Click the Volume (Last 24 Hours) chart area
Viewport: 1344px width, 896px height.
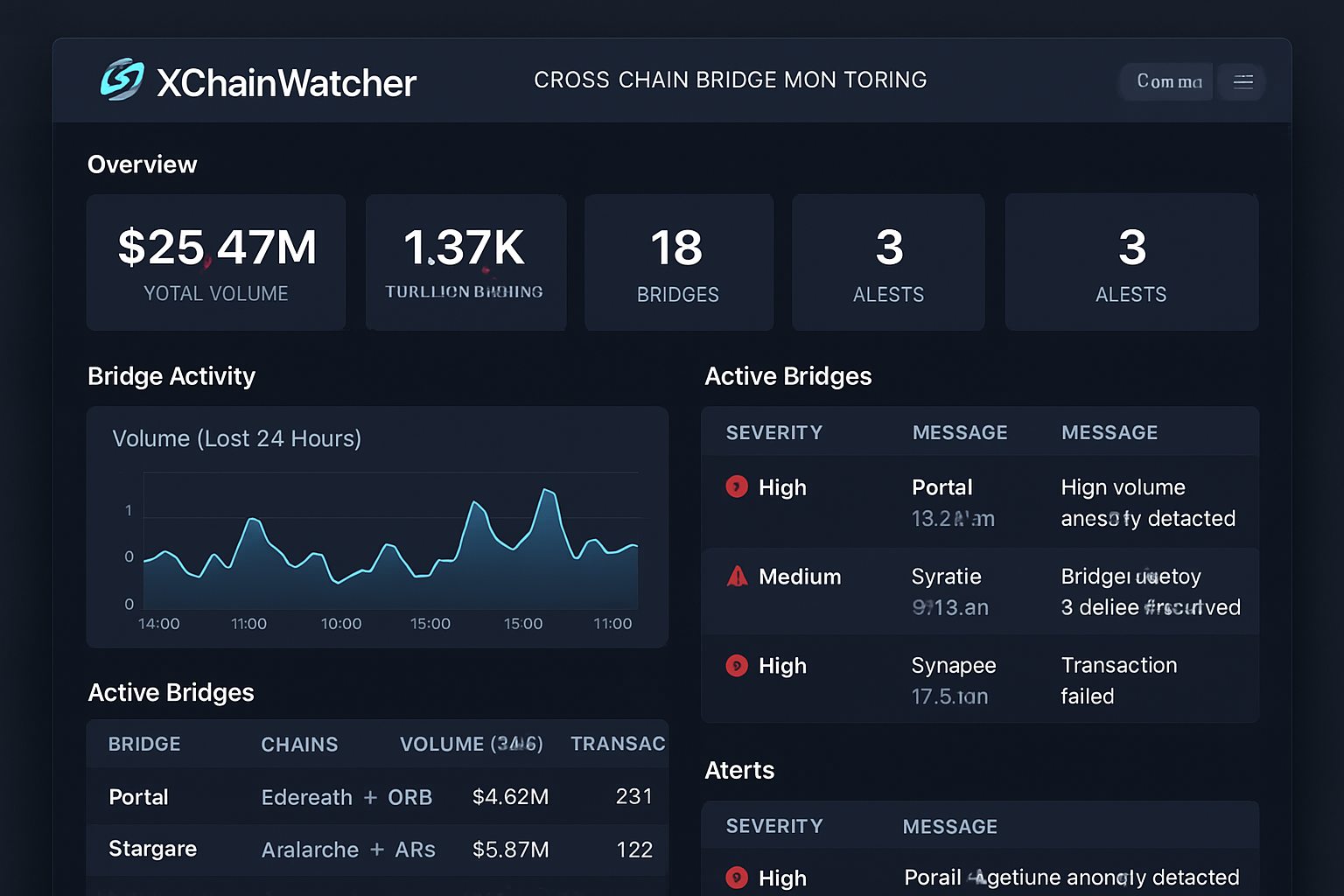376,542
